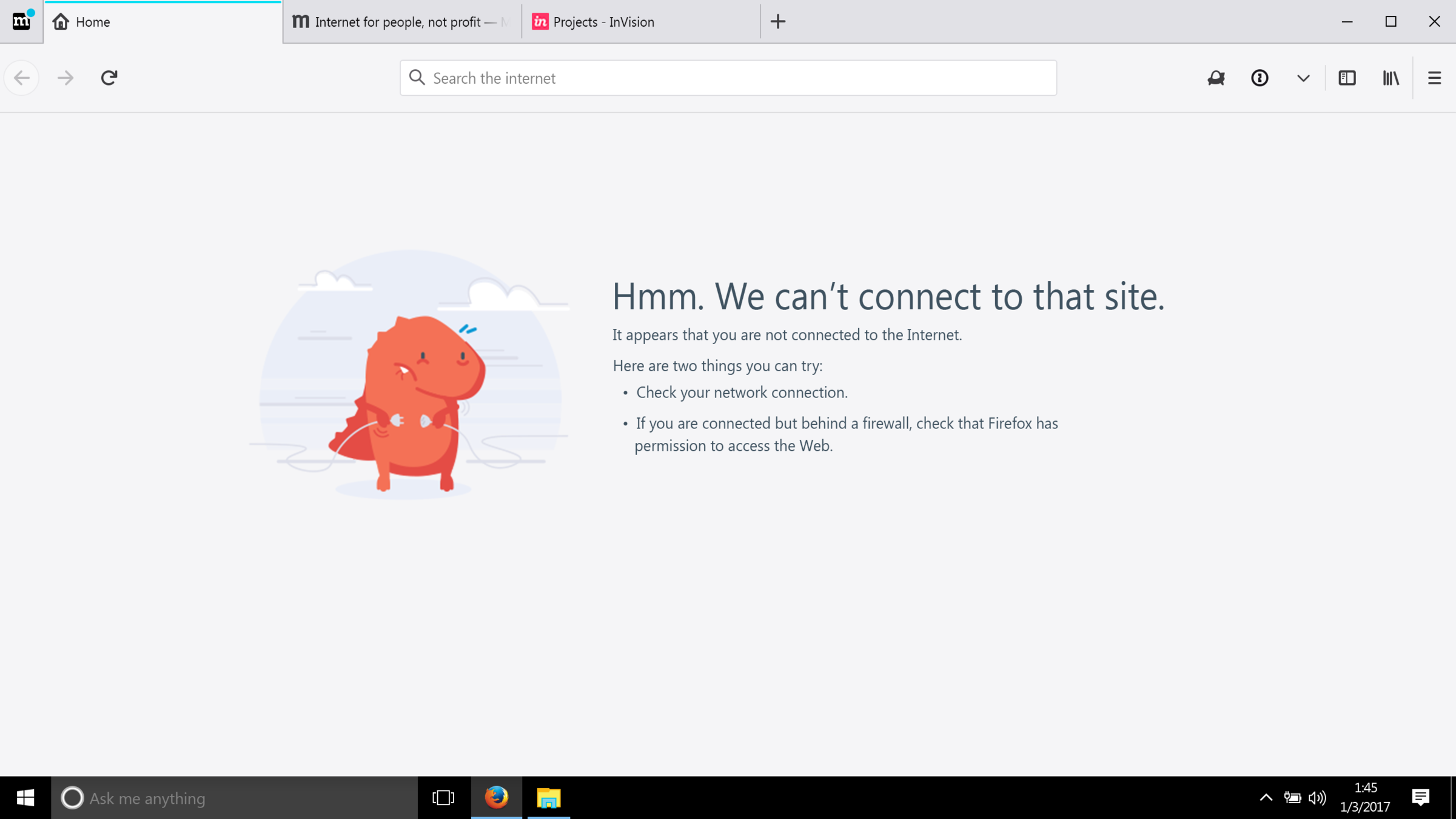Open the Windows Start menu

[x=25, y=798]
